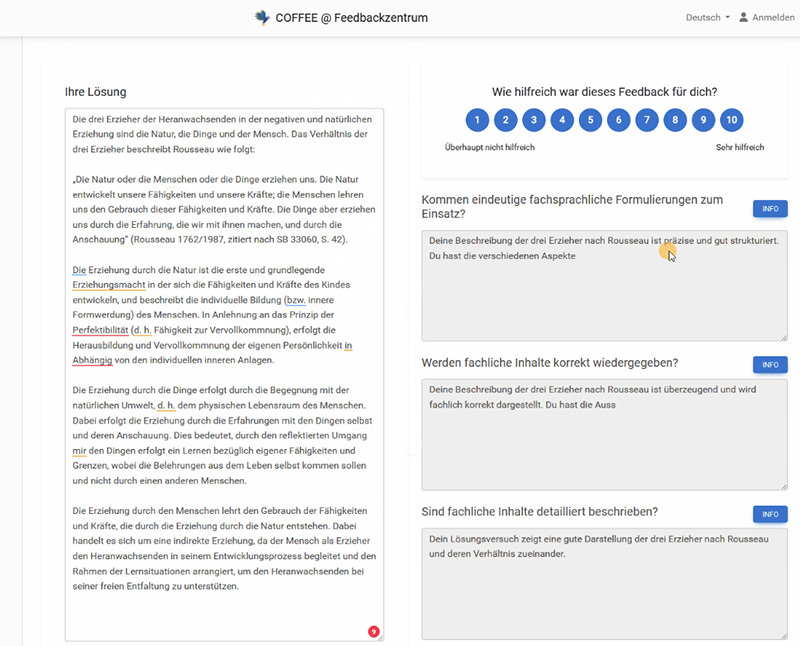Click INFO button for detailliert beschrieben question
Image resolution: width=800 pixels, height=646 pixels.
click(770, 514)
